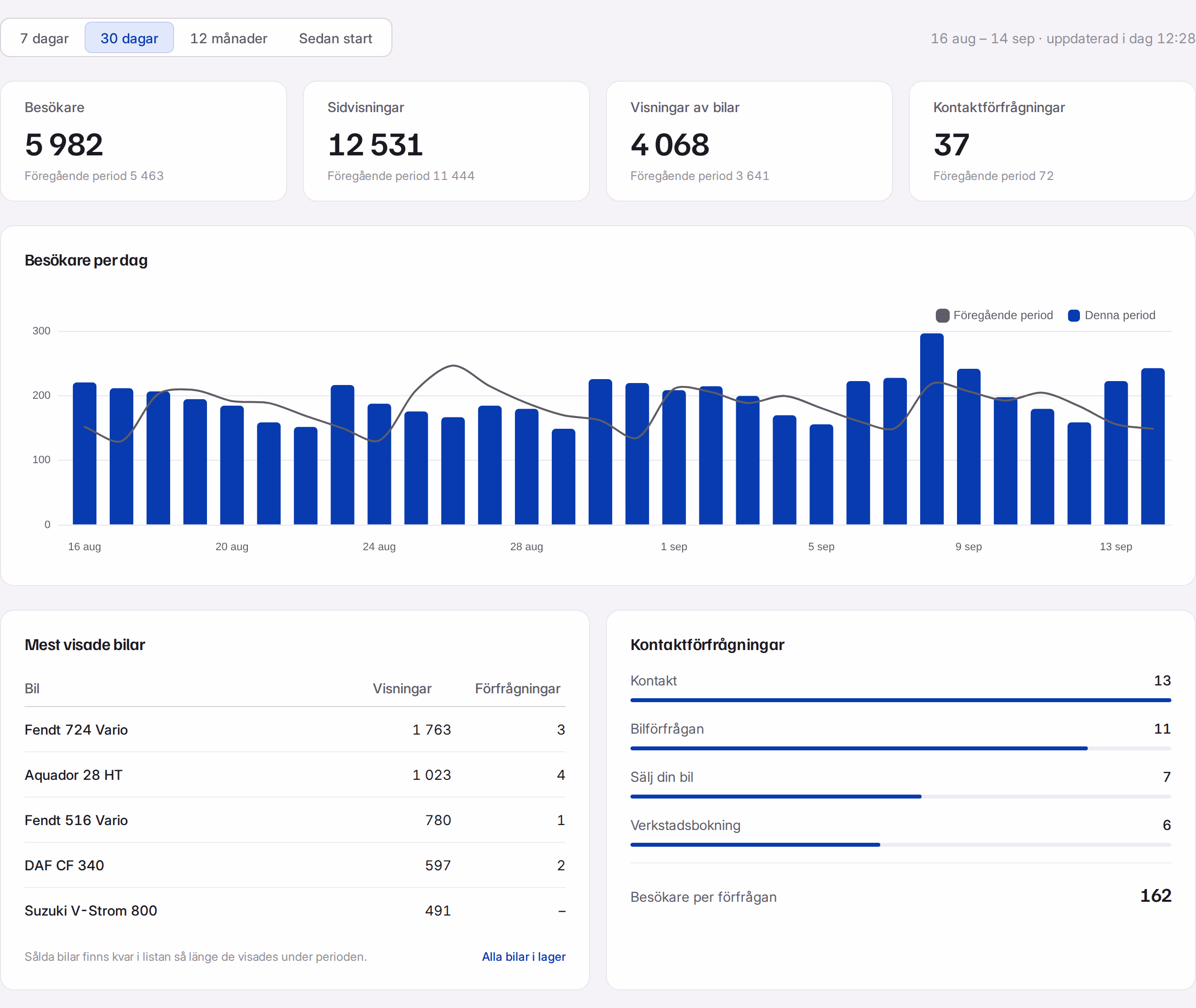Viewport: 1196px width, 1008px height.
Task: Click the Besökare per dag chart title
Action: pos(86,261)
